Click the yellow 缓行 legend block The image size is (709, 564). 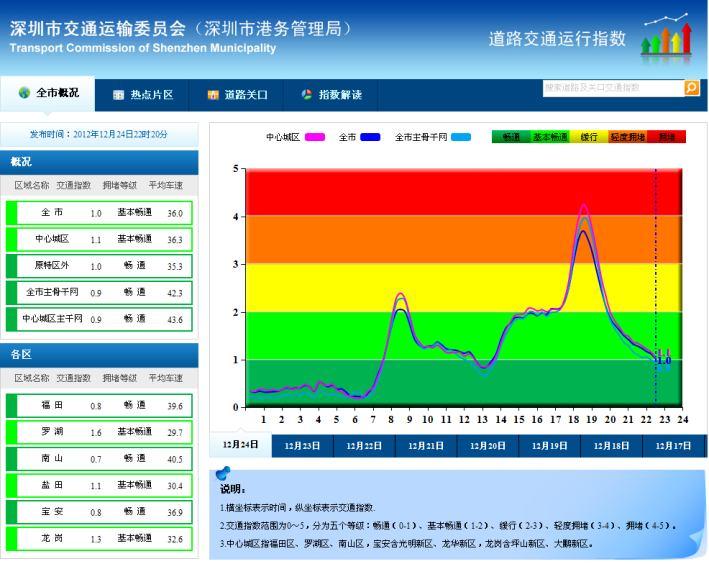coord(589,137)
